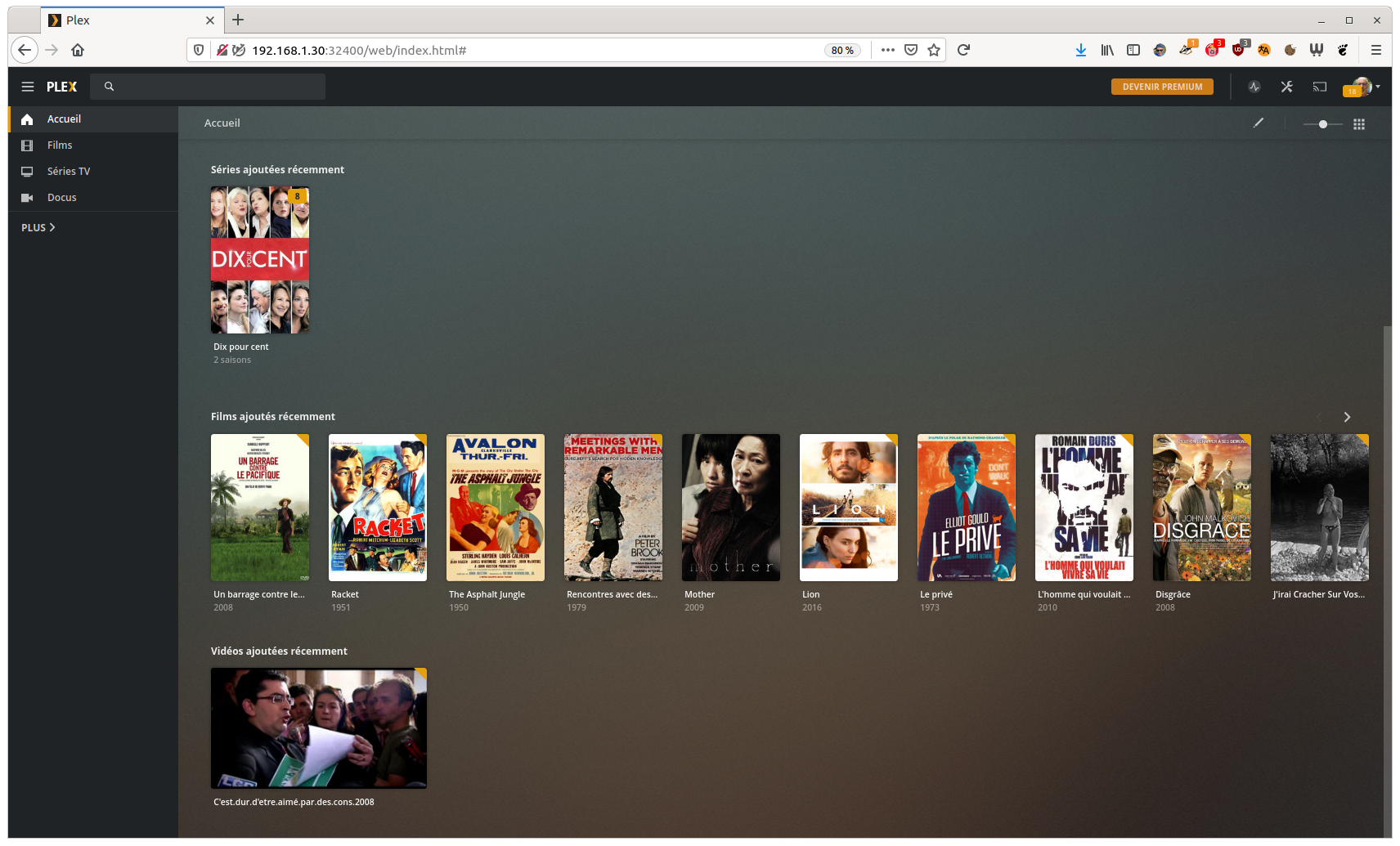The image size is (1400, 846).
Task: Click the pencil edit icon on Accueil
Action: (x=1259, y=123)
